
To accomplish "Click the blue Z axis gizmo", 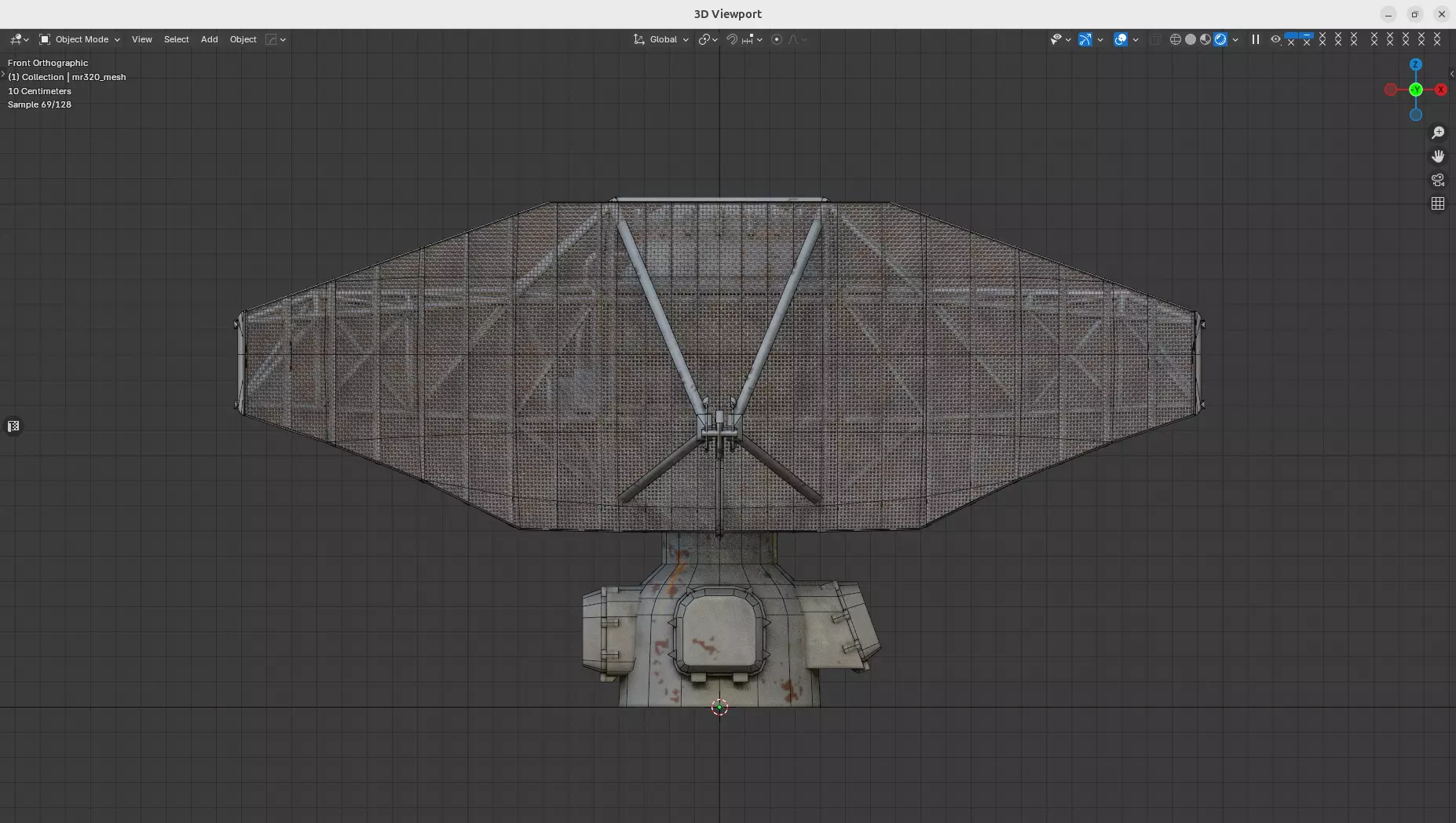I will tap(1416, 64).
